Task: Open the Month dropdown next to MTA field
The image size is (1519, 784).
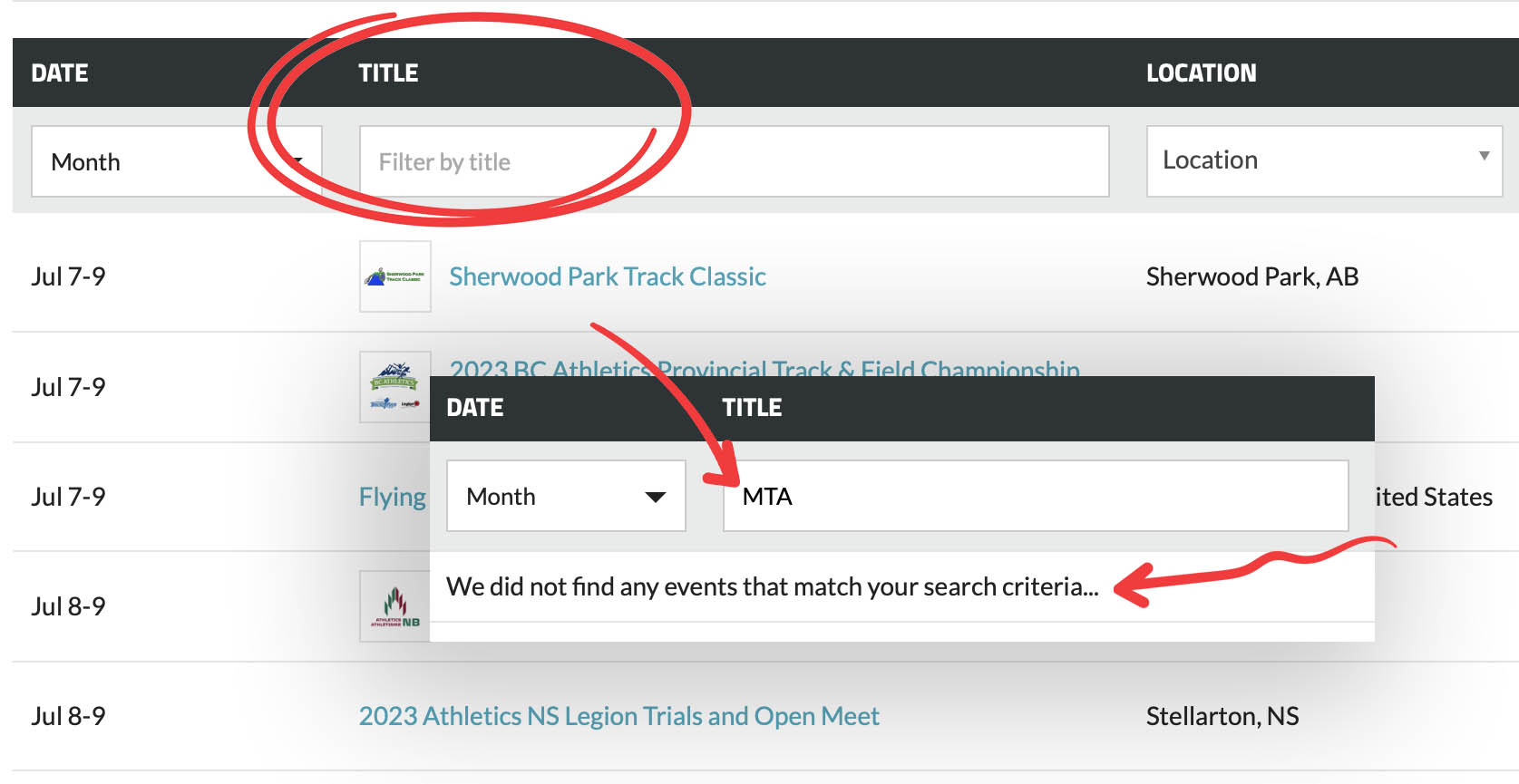Action: coord(566,496)
